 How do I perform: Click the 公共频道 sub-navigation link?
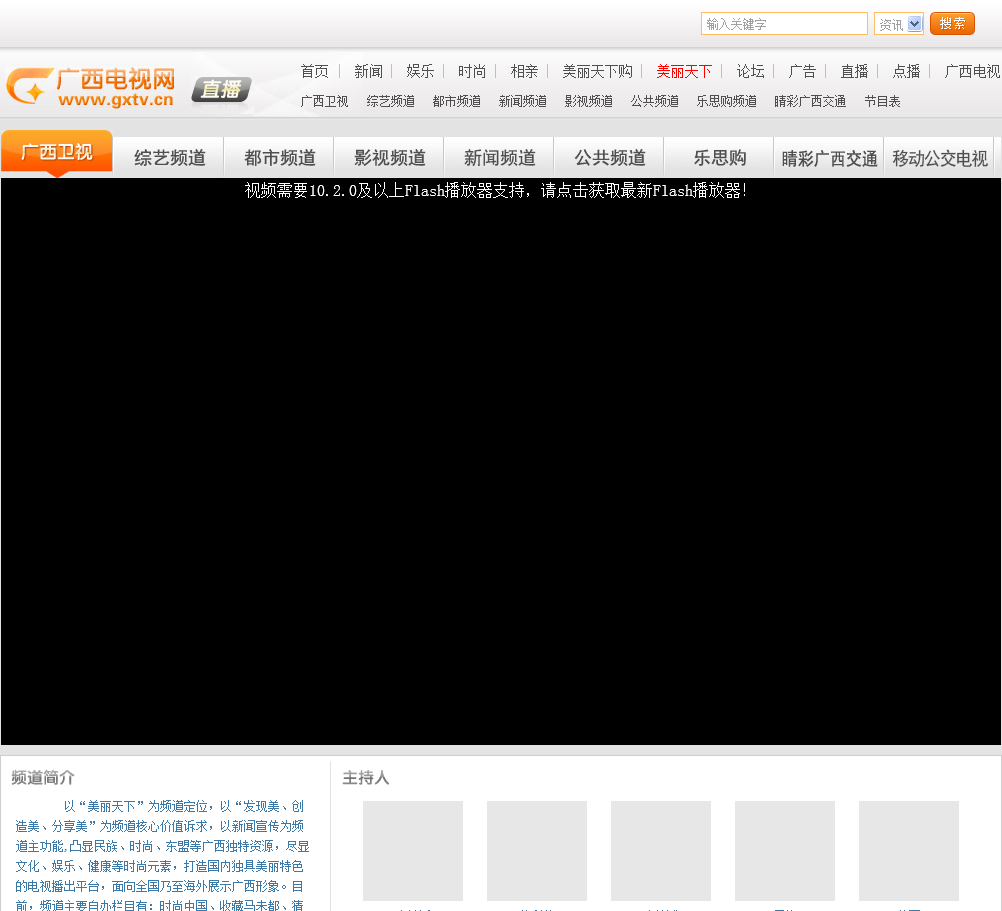[x=655, y=102]
